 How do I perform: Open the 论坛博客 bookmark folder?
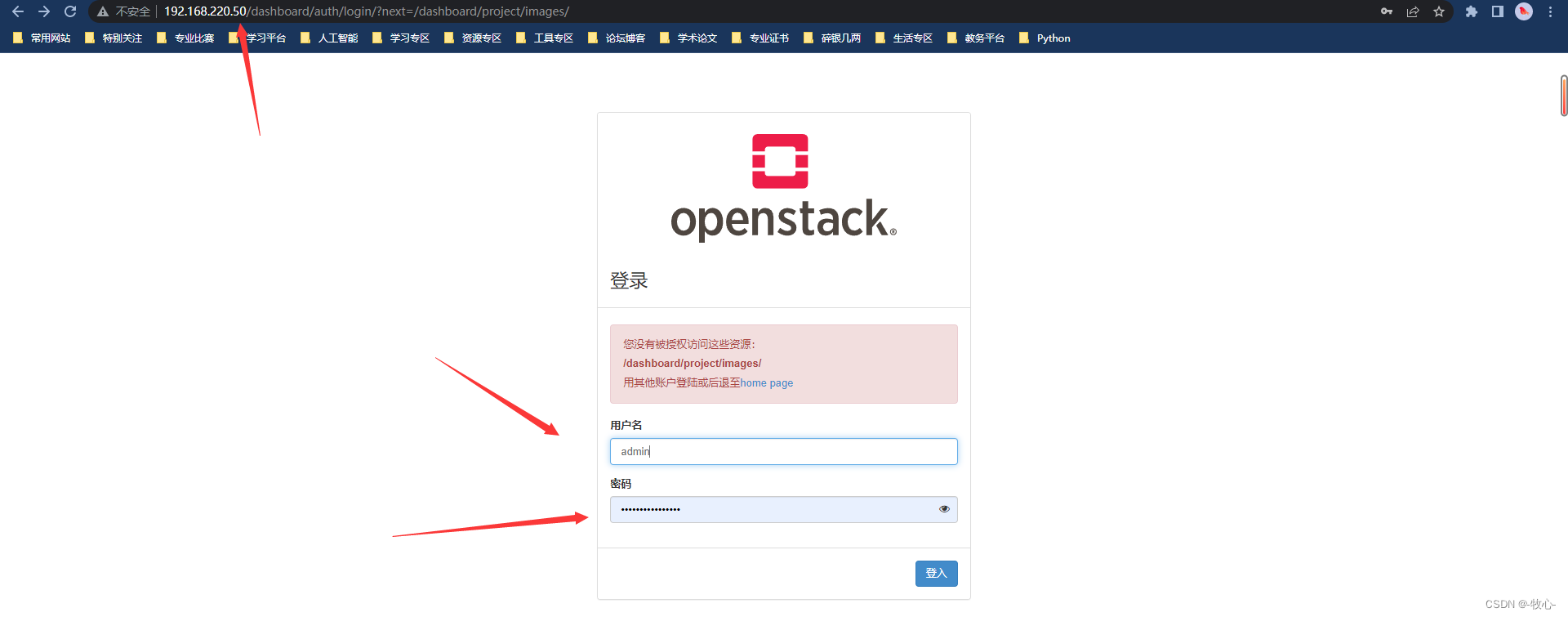(617, 38)
